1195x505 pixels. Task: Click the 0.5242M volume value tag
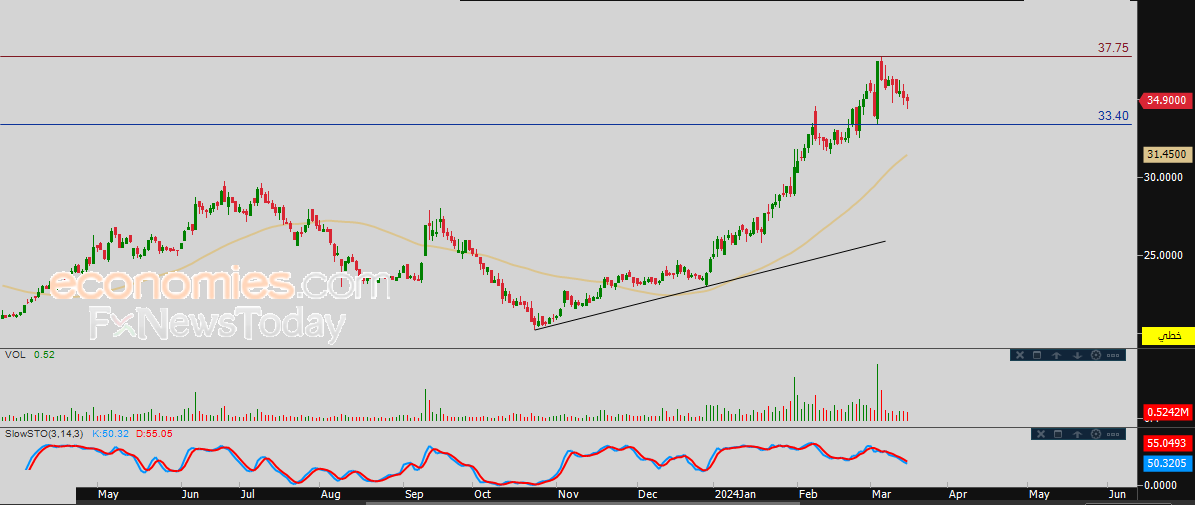coord(1166,412)
